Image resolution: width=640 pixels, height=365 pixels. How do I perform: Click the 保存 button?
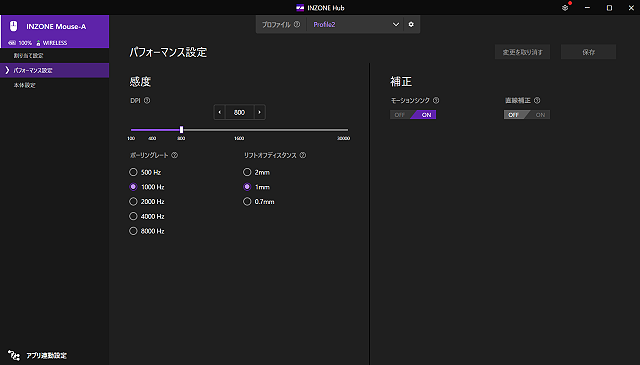tap(589, 52)
